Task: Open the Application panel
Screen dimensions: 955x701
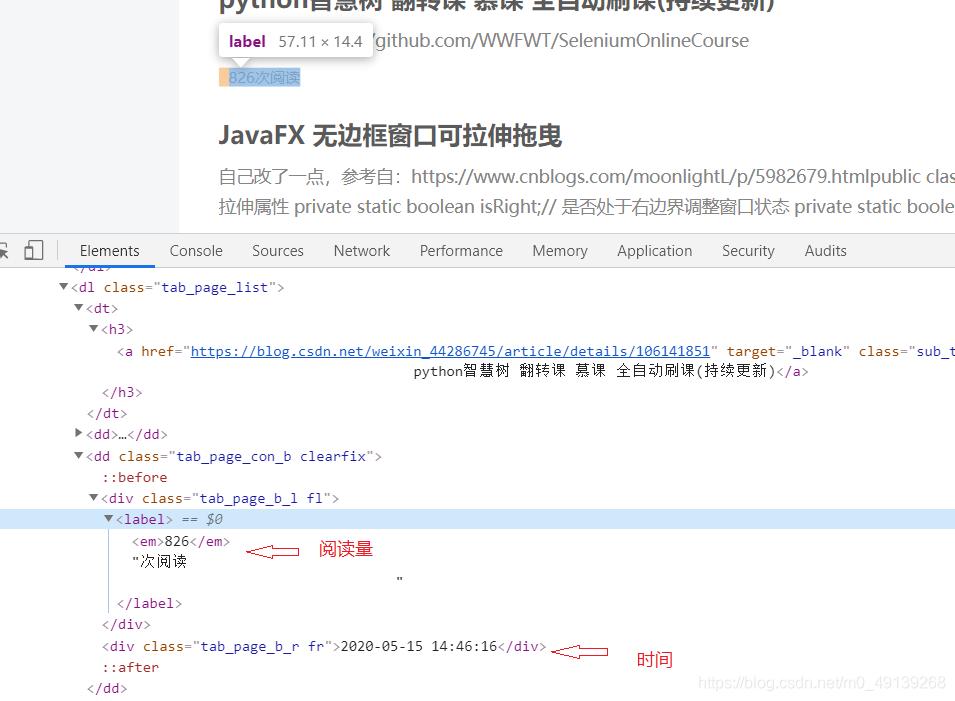Action: point(654,250)
